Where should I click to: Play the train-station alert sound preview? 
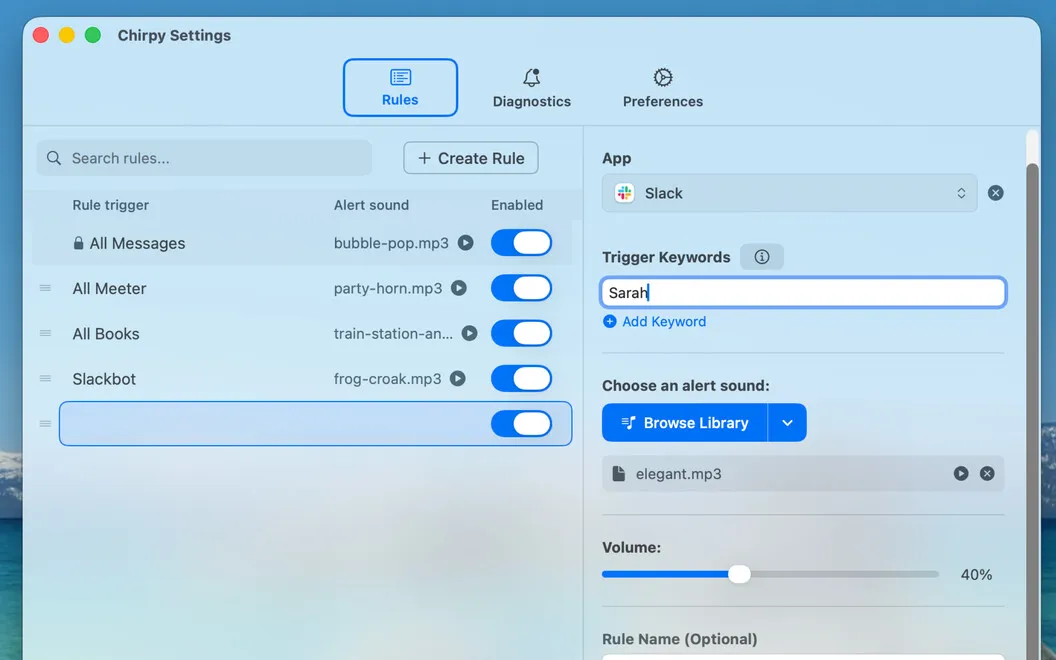tap(469, 333)
